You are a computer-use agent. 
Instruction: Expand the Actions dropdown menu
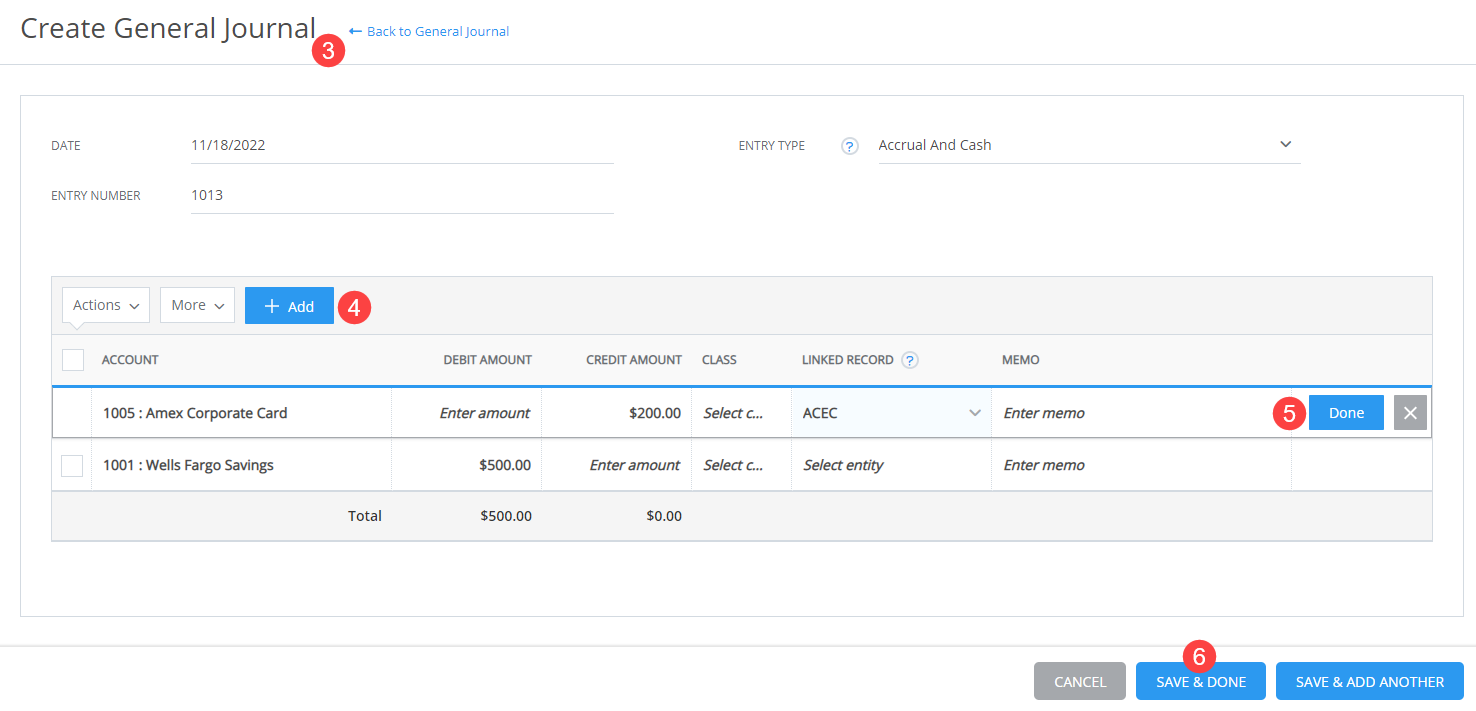click(x=106, y=305)
